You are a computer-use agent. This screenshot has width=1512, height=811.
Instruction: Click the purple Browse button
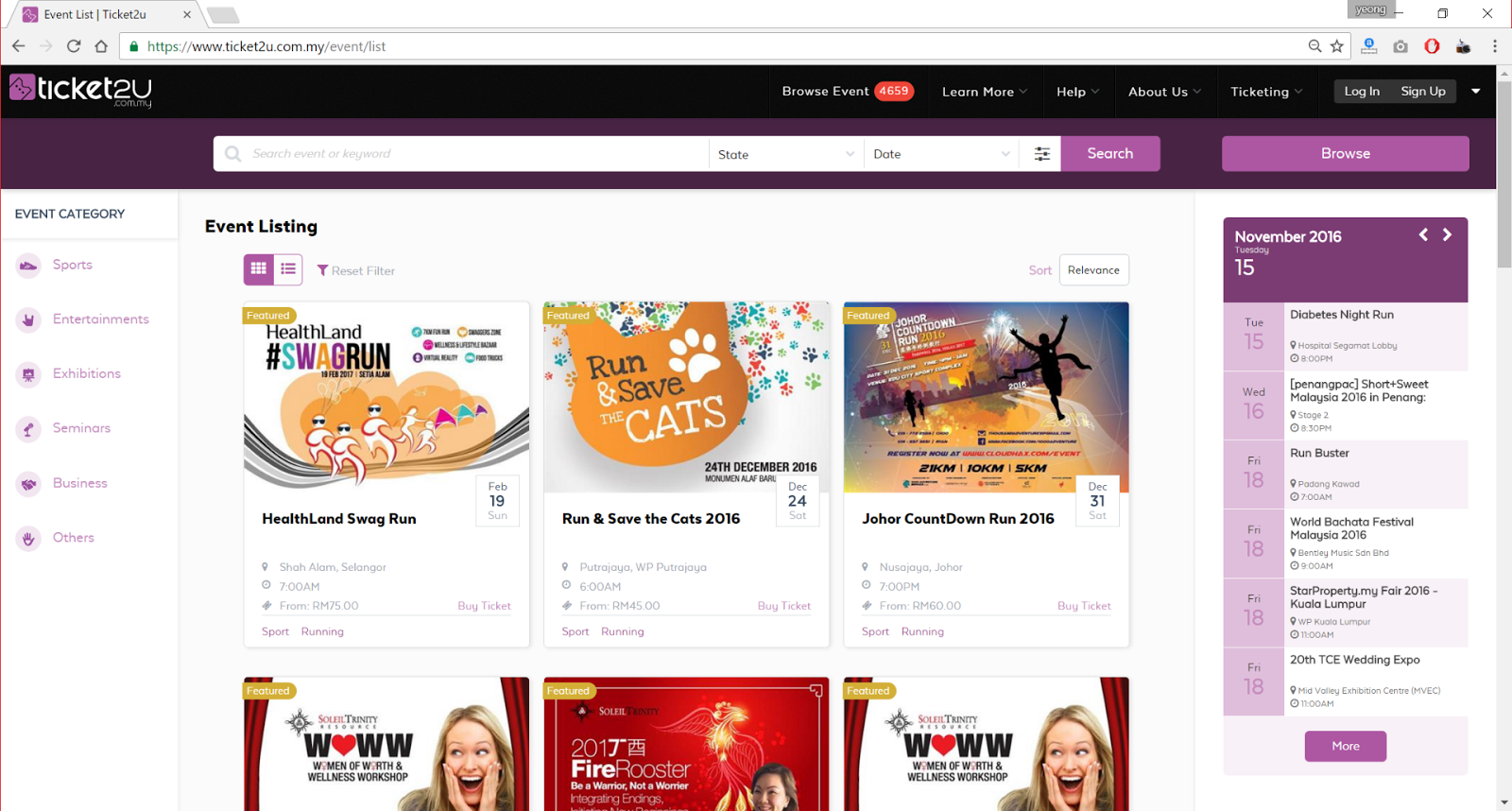pos(1345,153)
